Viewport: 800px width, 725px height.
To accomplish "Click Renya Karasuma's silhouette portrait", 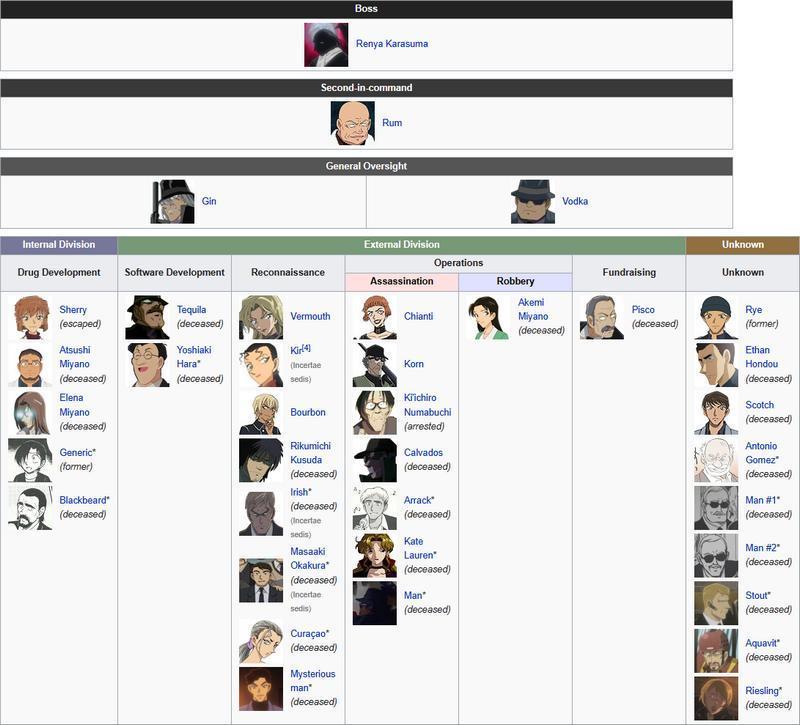I will [x=326, y=45].
